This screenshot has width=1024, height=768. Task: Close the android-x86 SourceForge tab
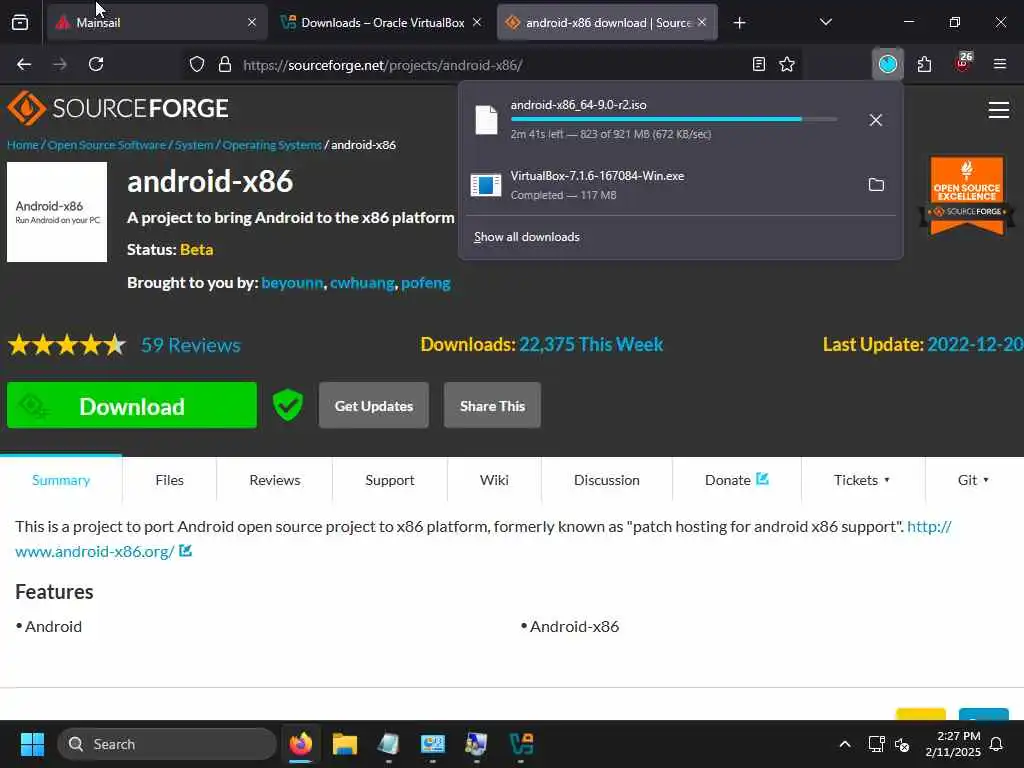coord(702,23)
